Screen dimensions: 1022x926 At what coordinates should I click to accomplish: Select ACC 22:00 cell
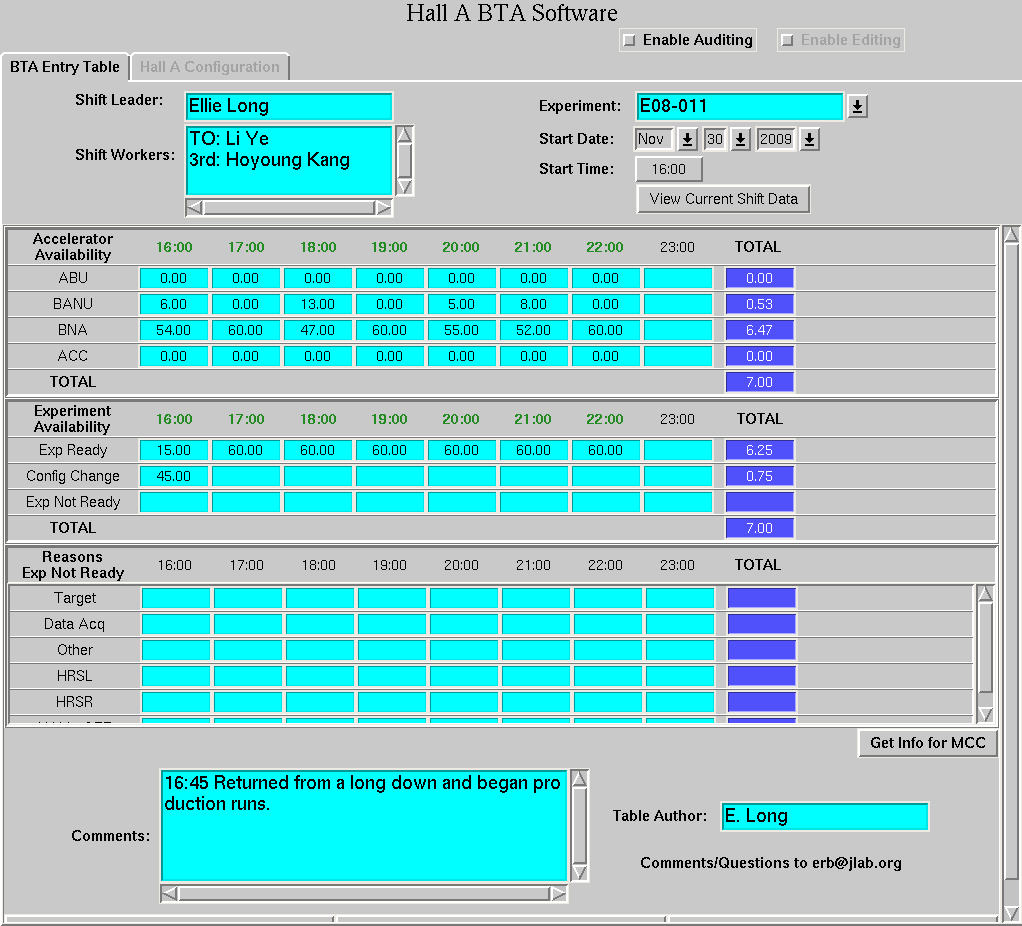pyautogui.click(x=606, y=356)
